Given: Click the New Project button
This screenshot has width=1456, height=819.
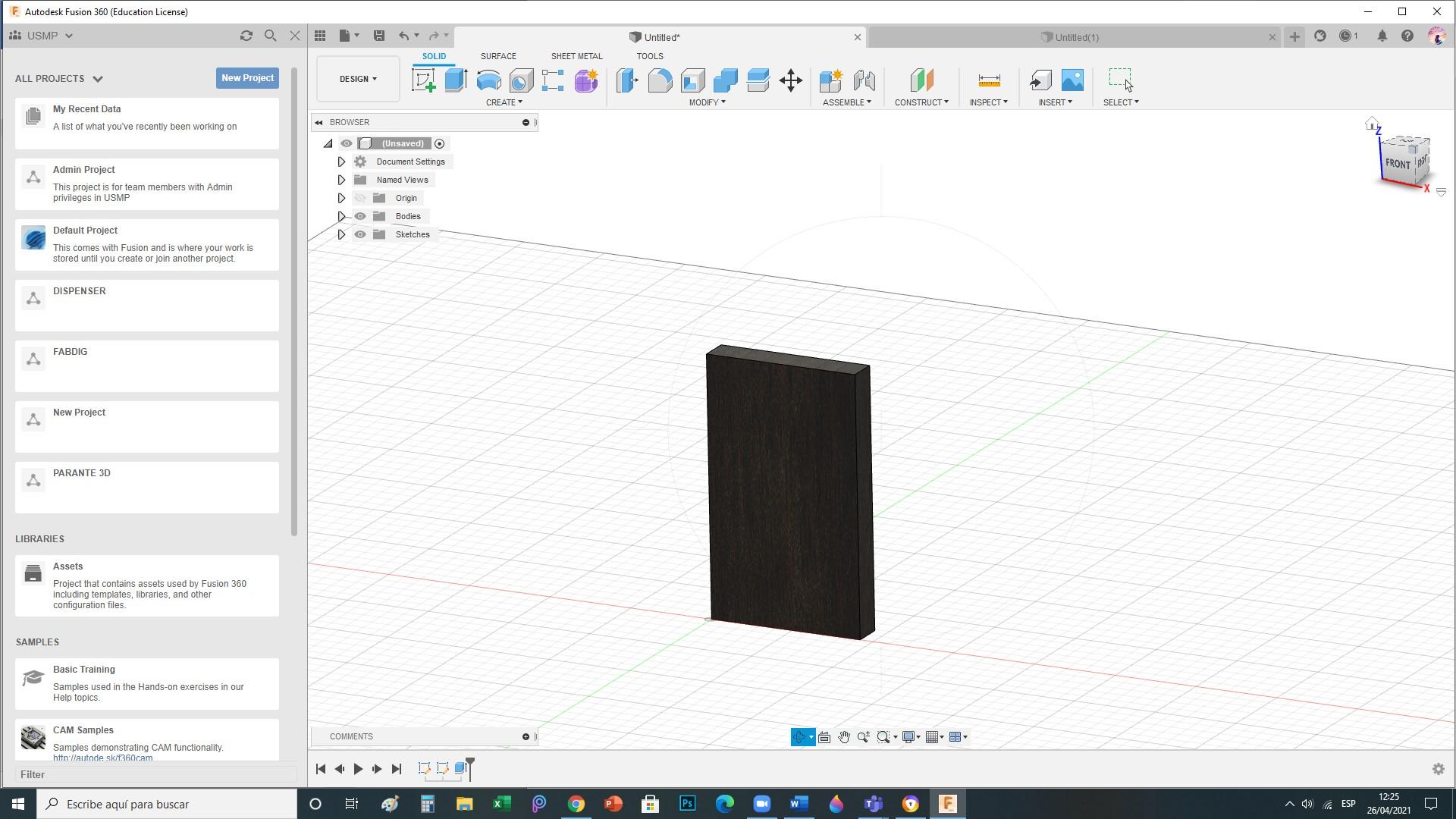Looking at the screenshot, I should click(247, 78).
